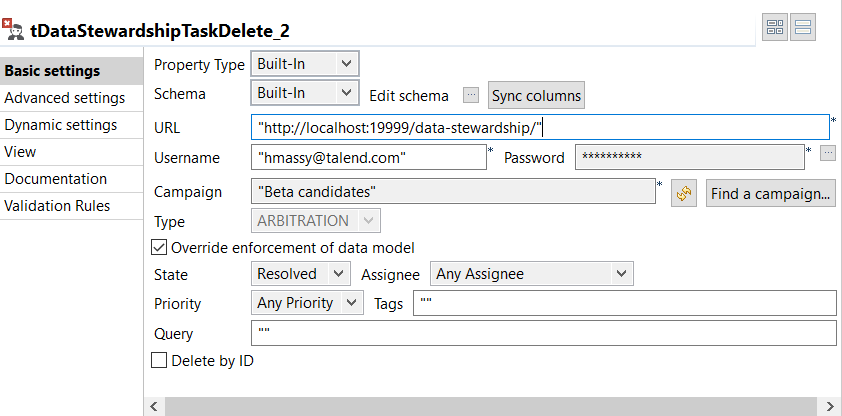Switch to the Dynamic settings tab
The height and width of the screenshot is (416, 842).
pos(61,125)
